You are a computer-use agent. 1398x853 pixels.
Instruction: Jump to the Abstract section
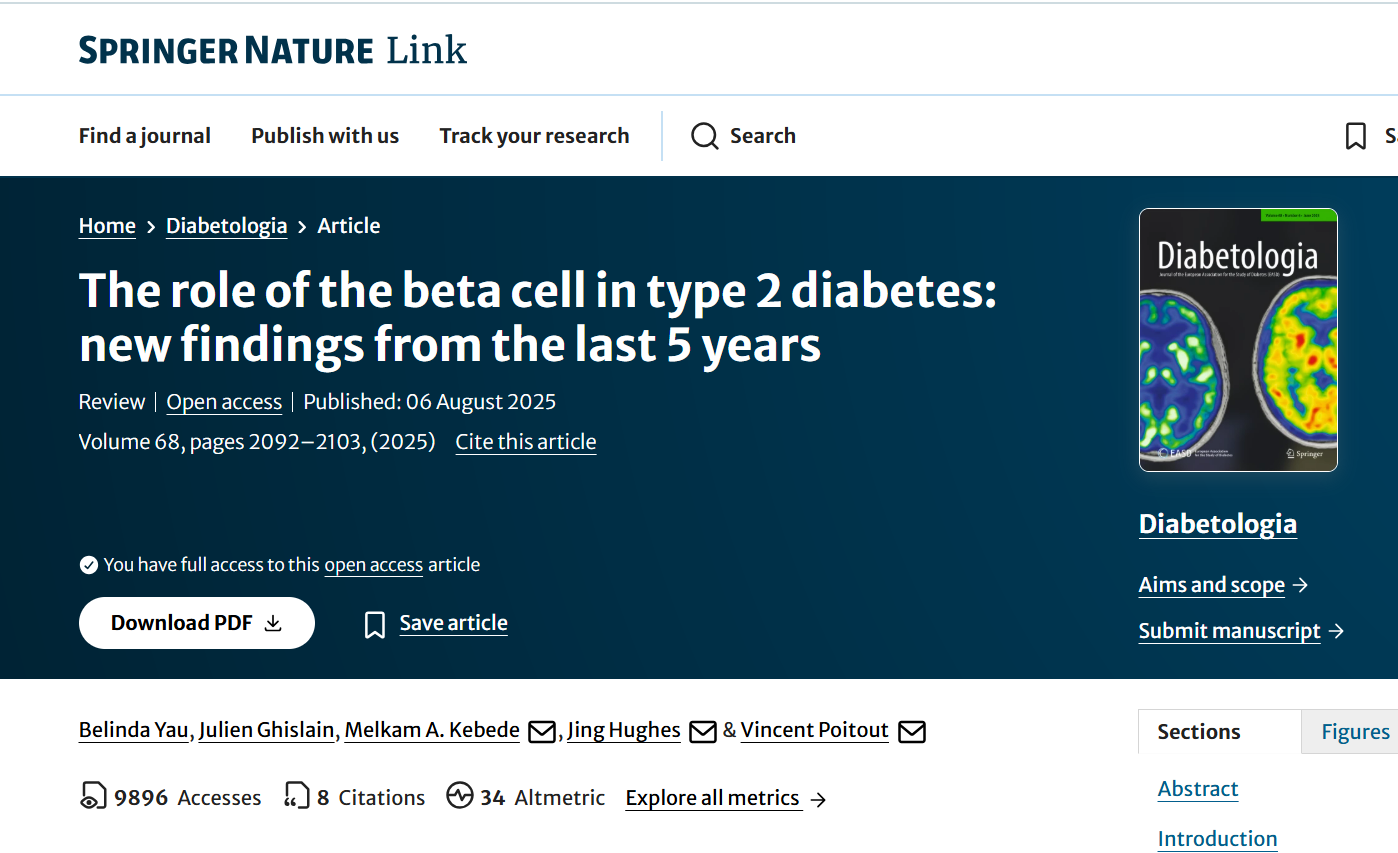(1198, 789)
